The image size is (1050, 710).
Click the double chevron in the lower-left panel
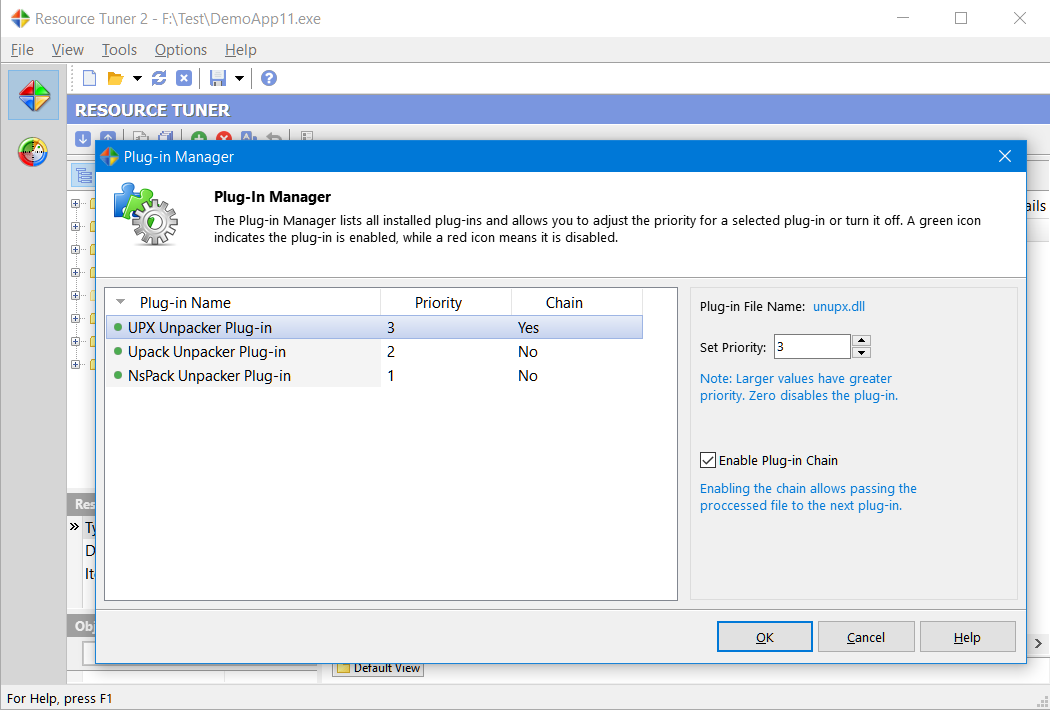[74, 526]
